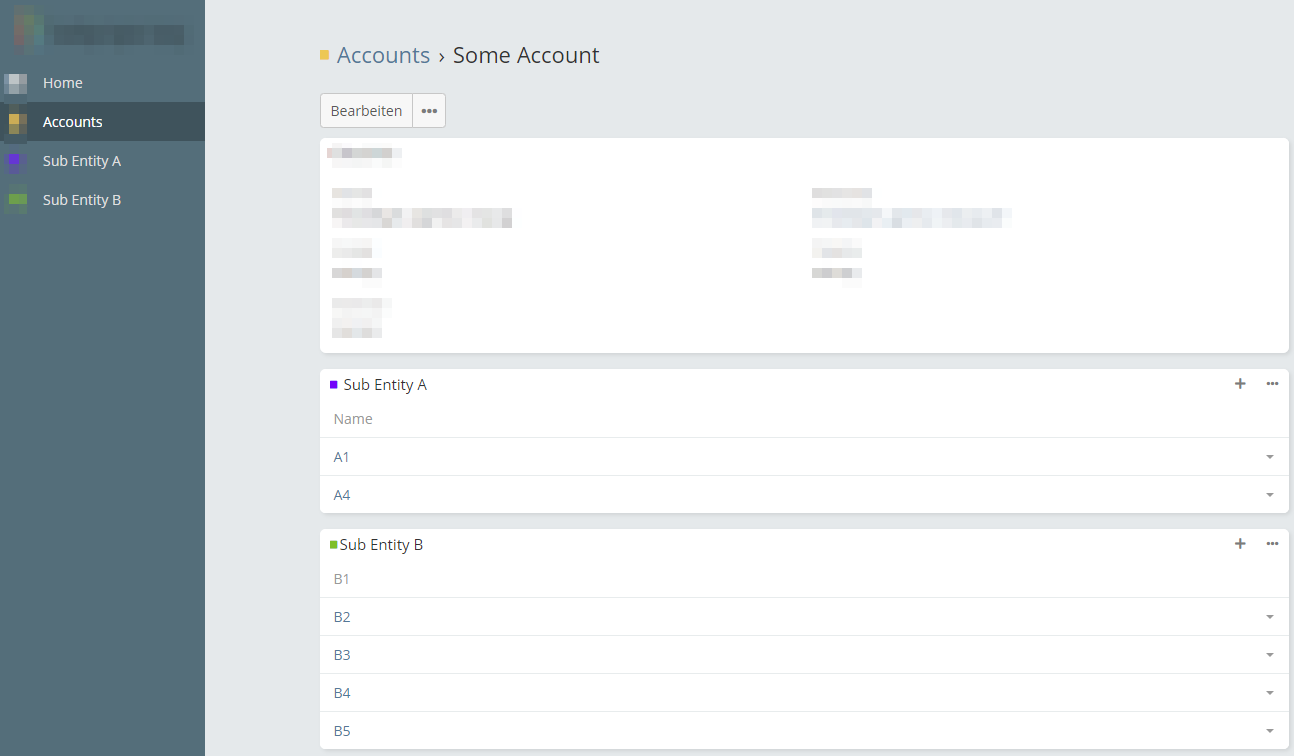Open the A1 record link
This screenshot has height=756, width=1294.
pos(342,457)
